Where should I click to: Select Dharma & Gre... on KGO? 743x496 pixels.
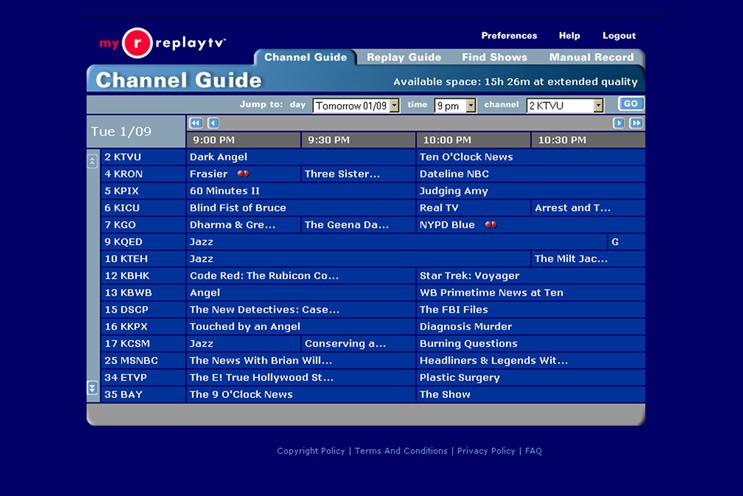[243, 225]
